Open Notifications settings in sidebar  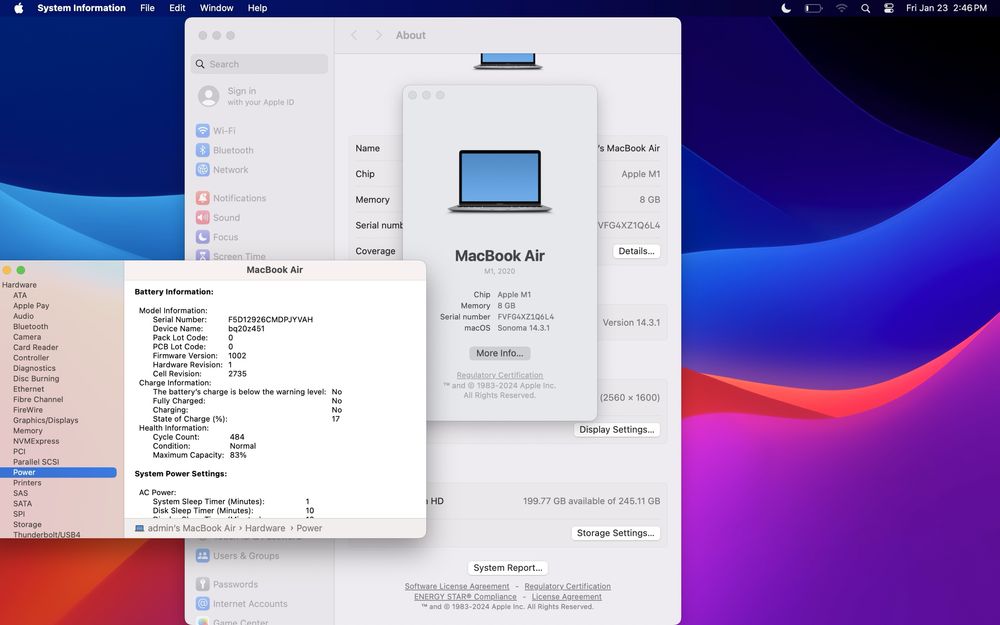[231, 198]
